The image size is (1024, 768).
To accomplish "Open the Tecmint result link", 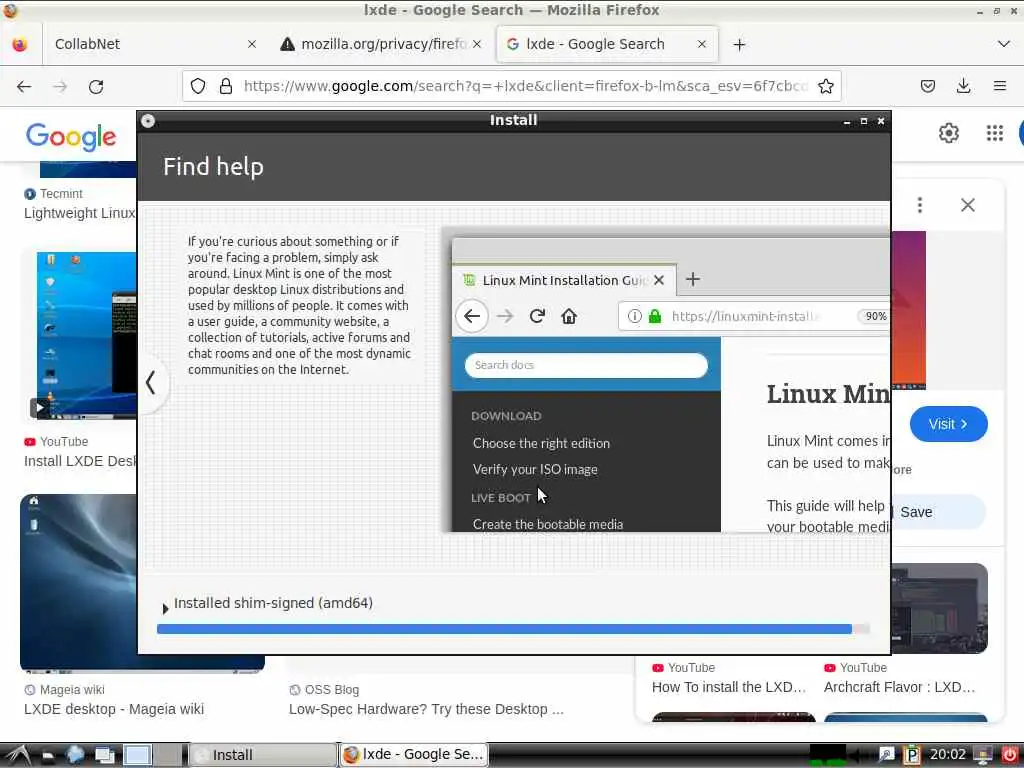I will click(x=80, y=213).
